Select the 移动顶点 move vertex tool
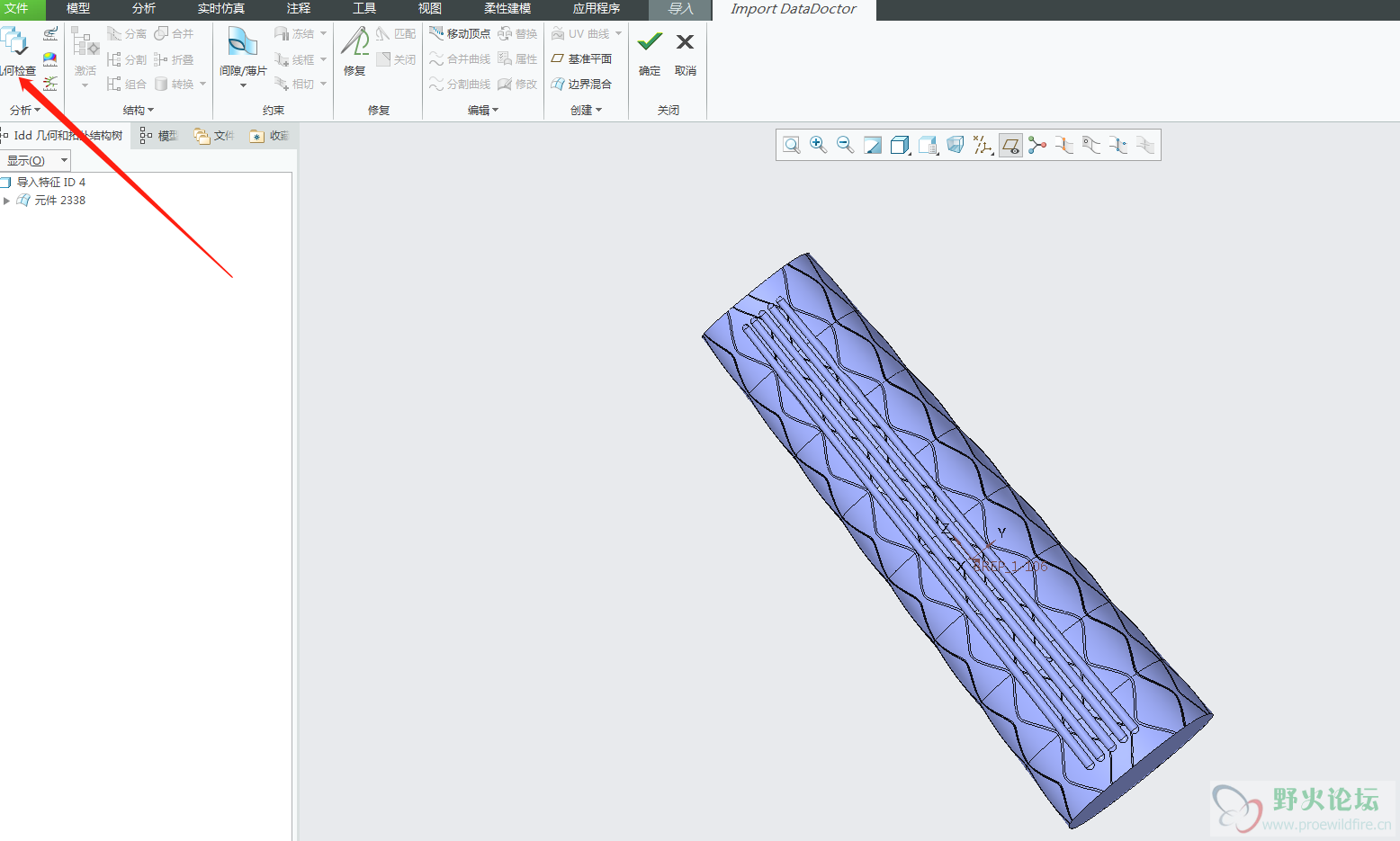This screenshot has height=841, width=1400. (x=460, y=34)
